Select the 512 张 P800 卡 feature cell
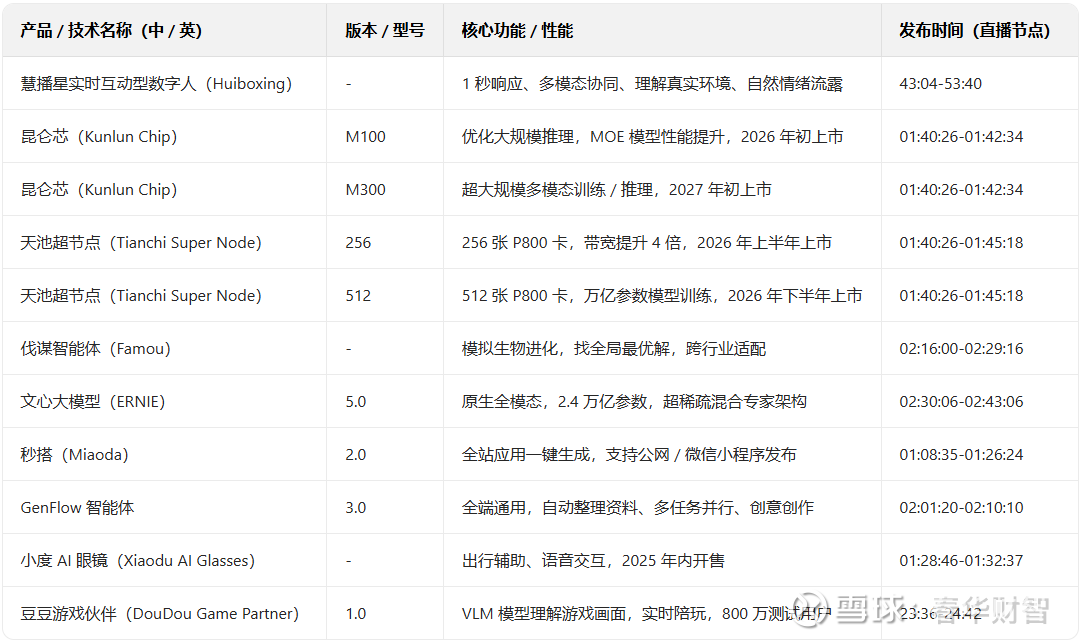 pyautogui.click(x=662, y=296)
